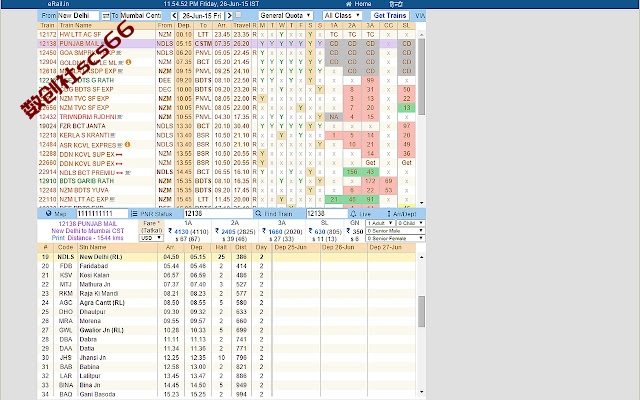Go to previous date arrow
This screenshot has width=640, height=400.
pyautogui.click(x=174, y=16)
